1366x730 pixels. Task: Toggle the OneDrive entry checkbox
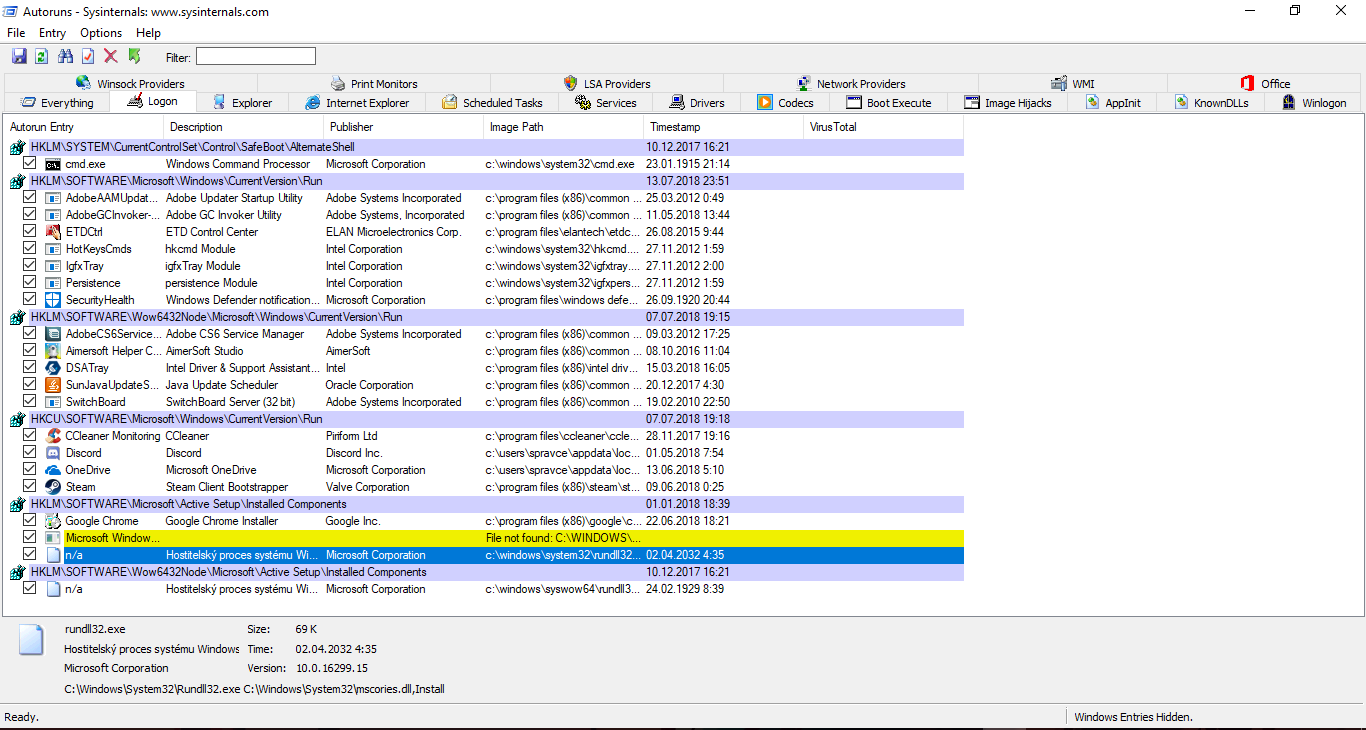[30, 470]
